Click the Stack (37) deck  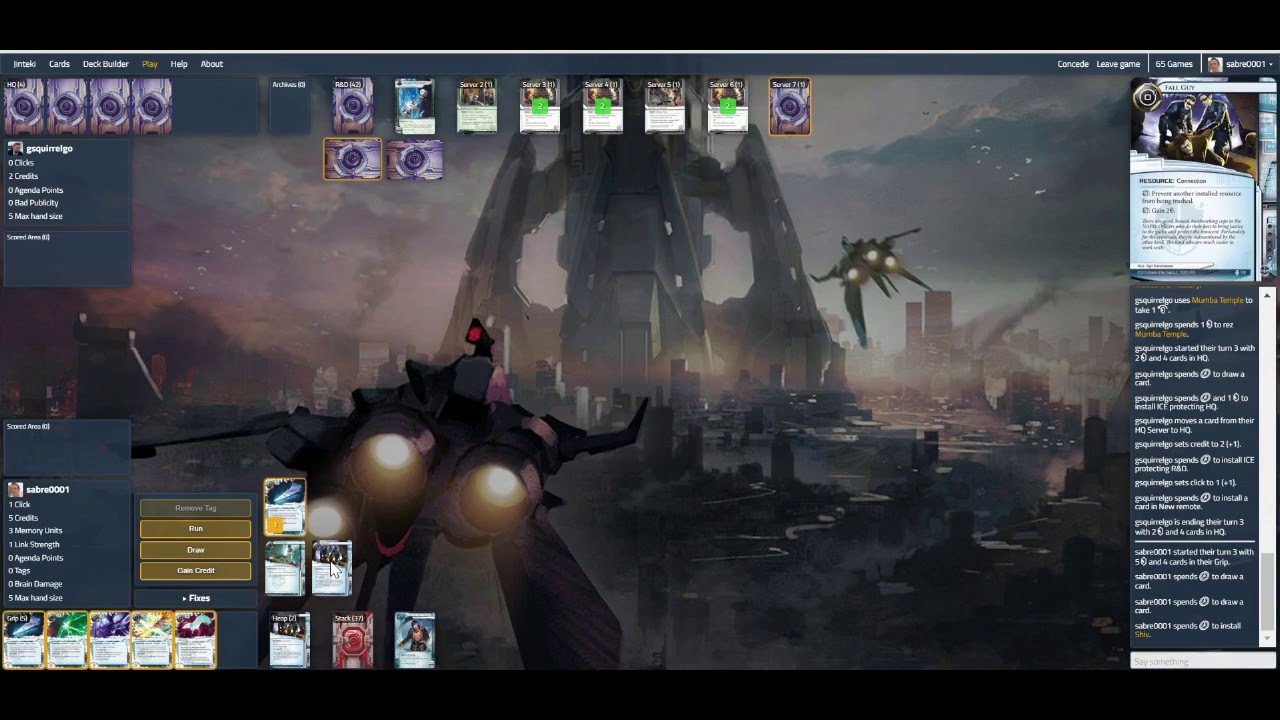coord(352,640)
